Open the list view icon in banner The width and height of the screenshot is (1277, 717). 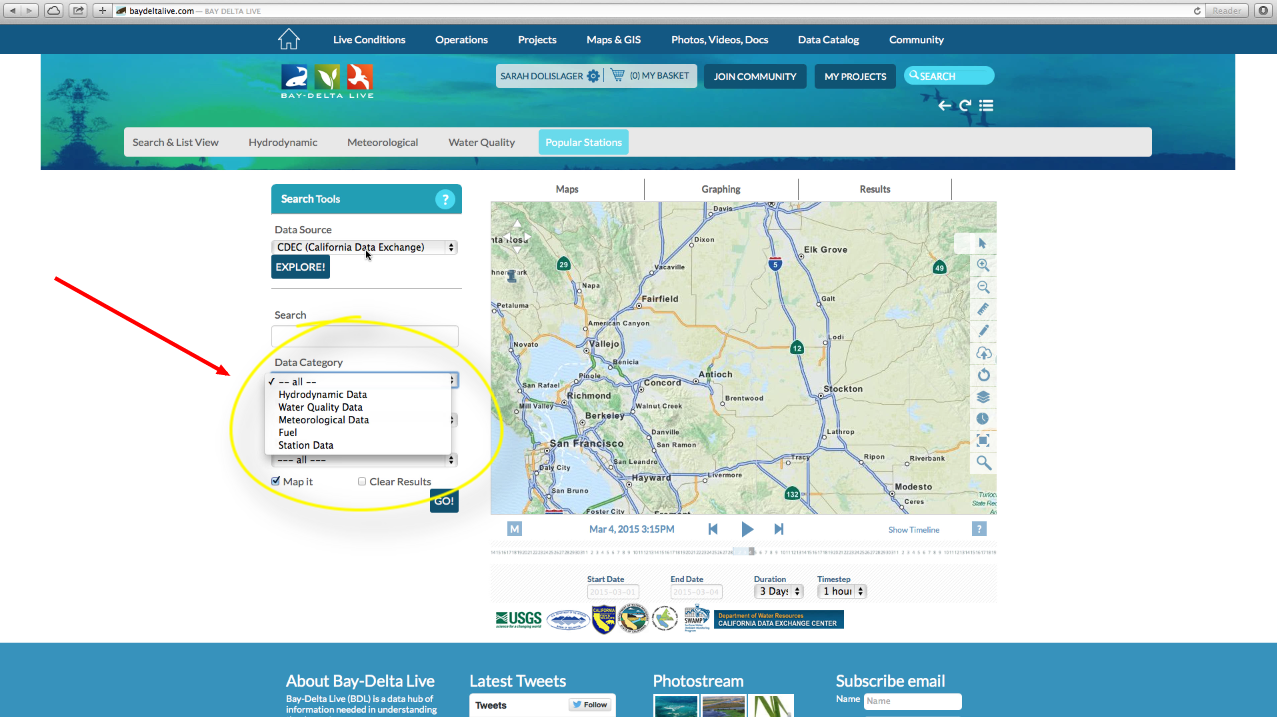click(986, 105)
